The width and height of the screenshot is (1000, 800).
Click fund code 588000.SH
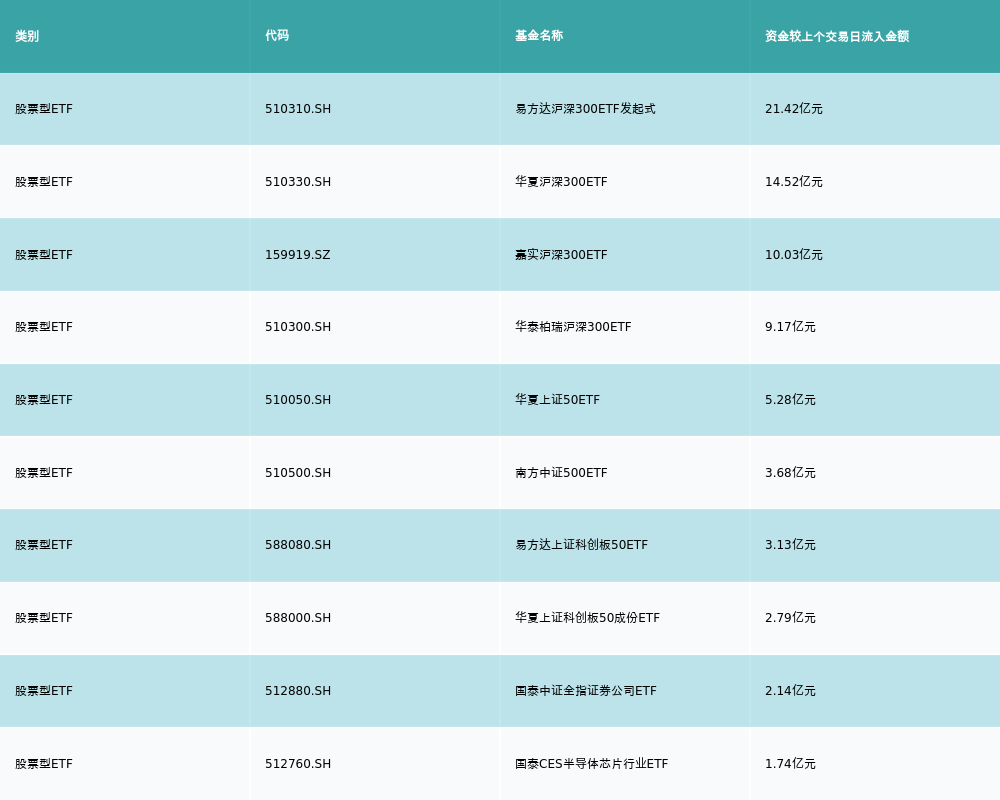tap(298, 618)
